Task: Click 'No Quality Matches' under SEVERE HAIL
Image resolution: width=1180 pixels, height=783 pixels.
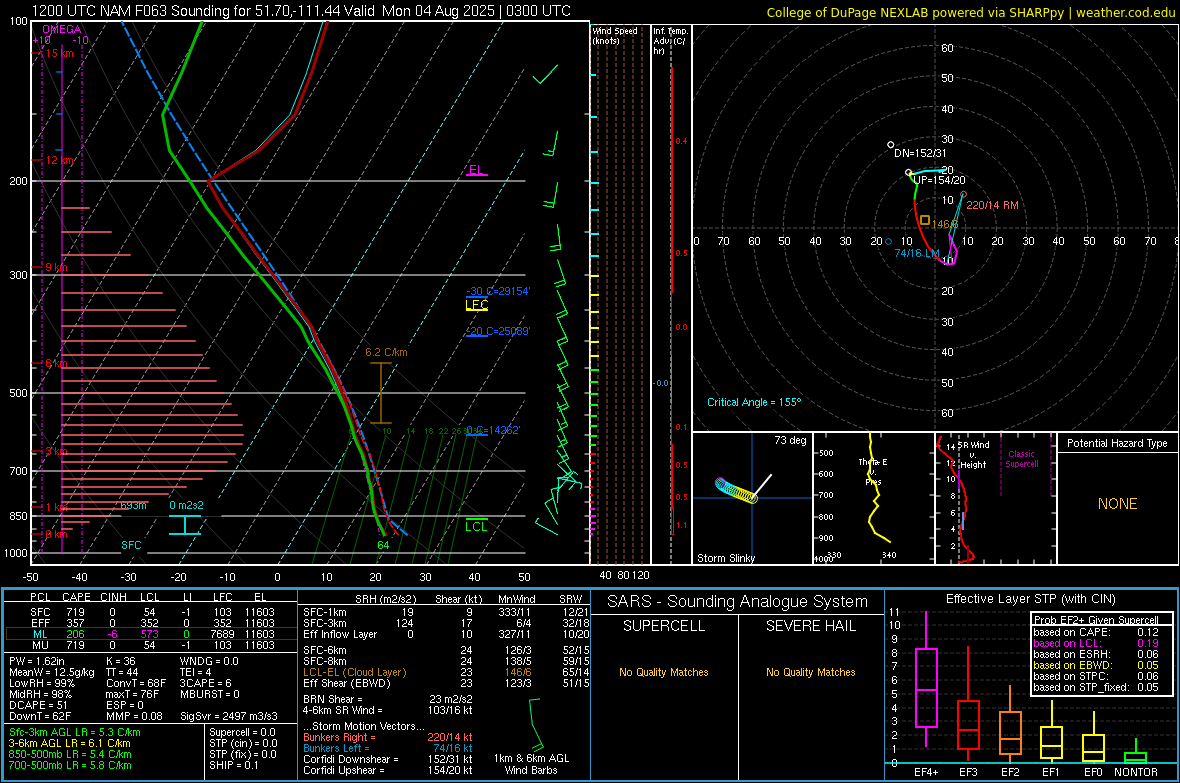Action: coord(810,672)
